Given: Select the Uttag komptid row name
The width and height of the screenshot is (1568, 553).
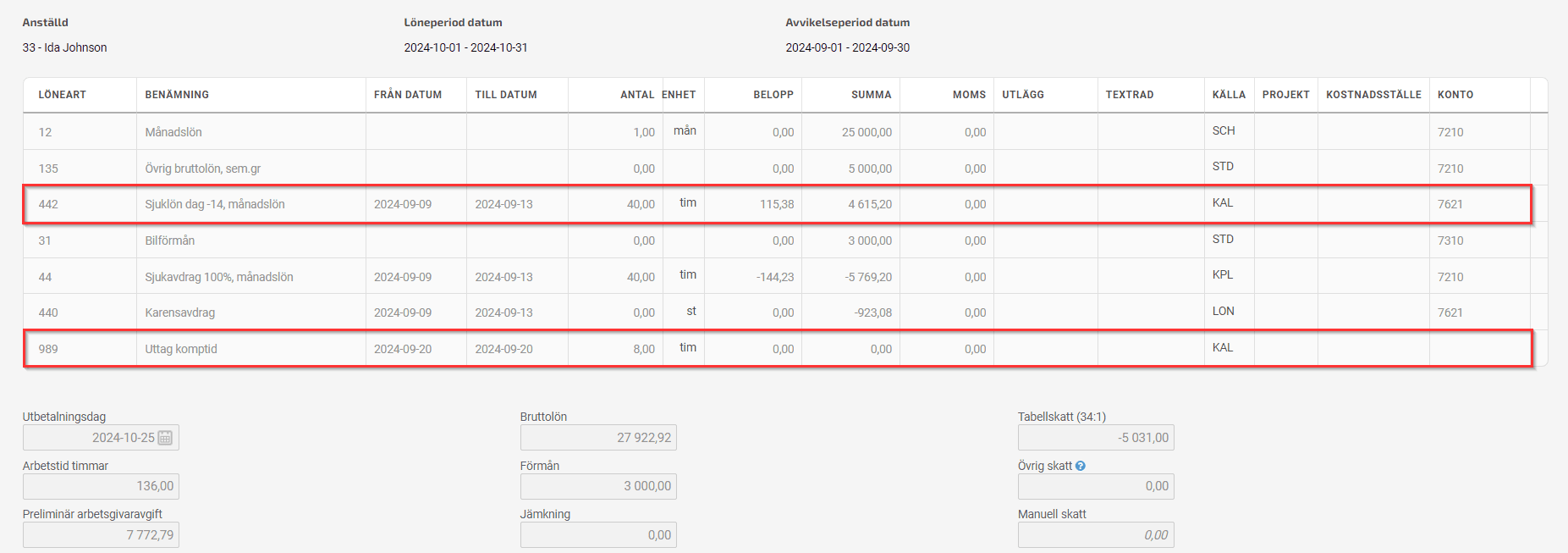Looking at the screenshot, I should pos(181,349).
